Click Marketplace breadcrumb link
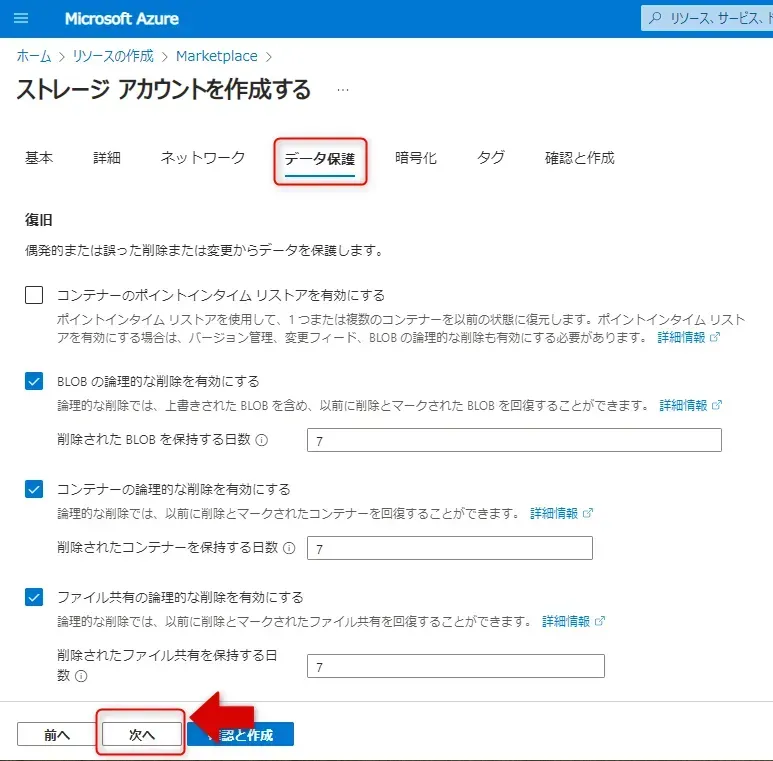Screen dimensions: 773x761 coord(216,56)
